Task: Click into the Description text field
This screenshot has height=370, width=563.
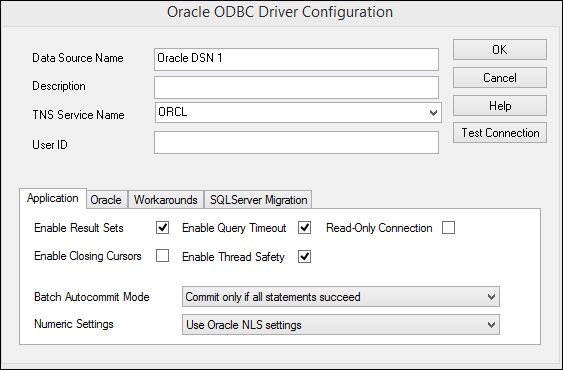Action: tap(297, 87)
